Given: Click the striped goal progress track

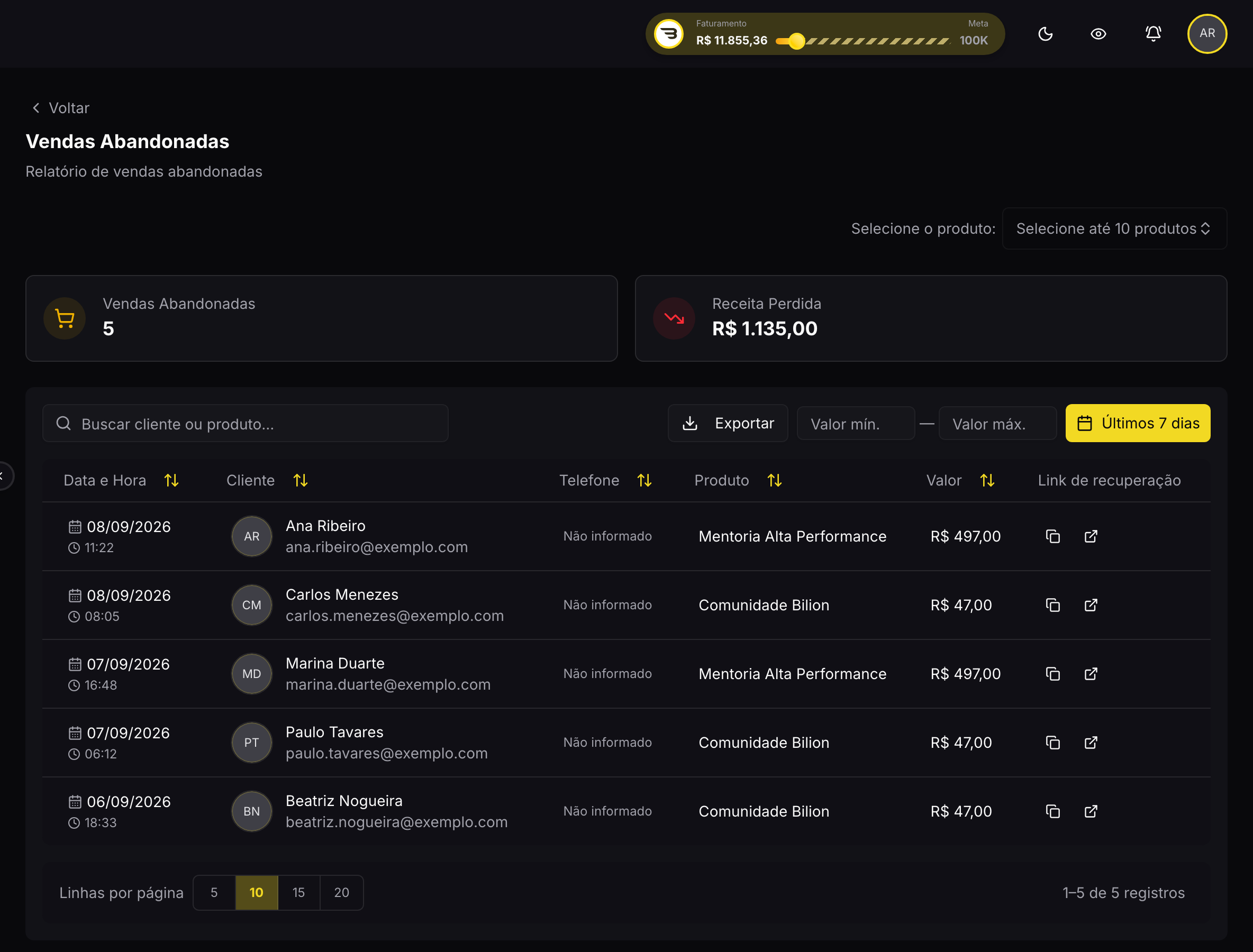Looking at the screenshot, I should (877, 41).
